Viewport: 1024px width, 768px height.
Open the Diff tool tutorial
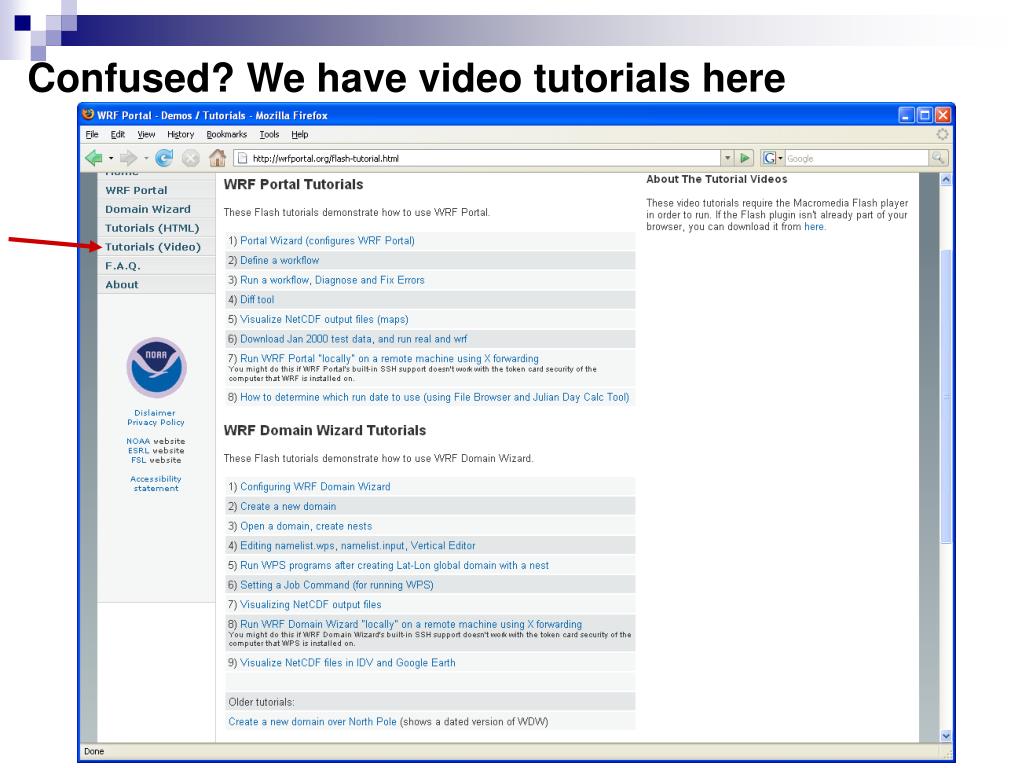[x=257, y=299]
